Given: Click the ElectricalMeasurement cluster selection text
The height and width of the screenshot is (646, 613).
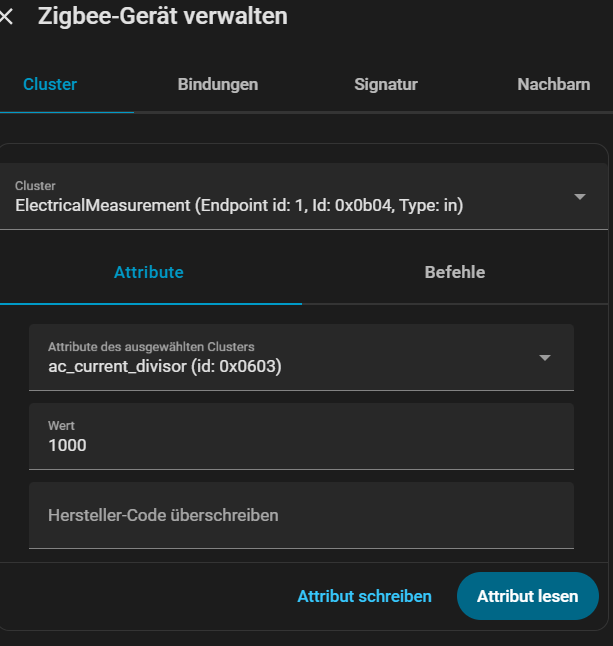Looking at the screenshot, I should pos(239,206).
